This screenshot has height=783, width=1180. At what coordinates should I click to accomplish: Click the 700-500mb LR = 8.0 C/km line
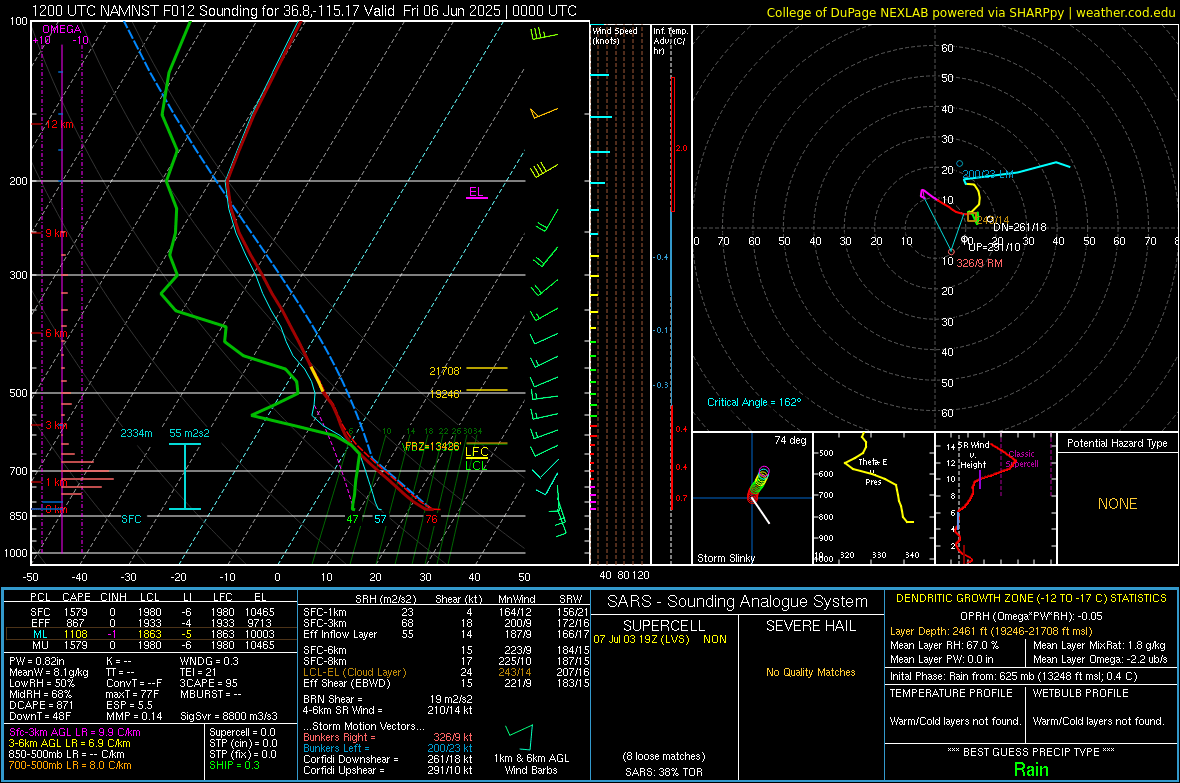pyautogui.click(x=70, y=765)
